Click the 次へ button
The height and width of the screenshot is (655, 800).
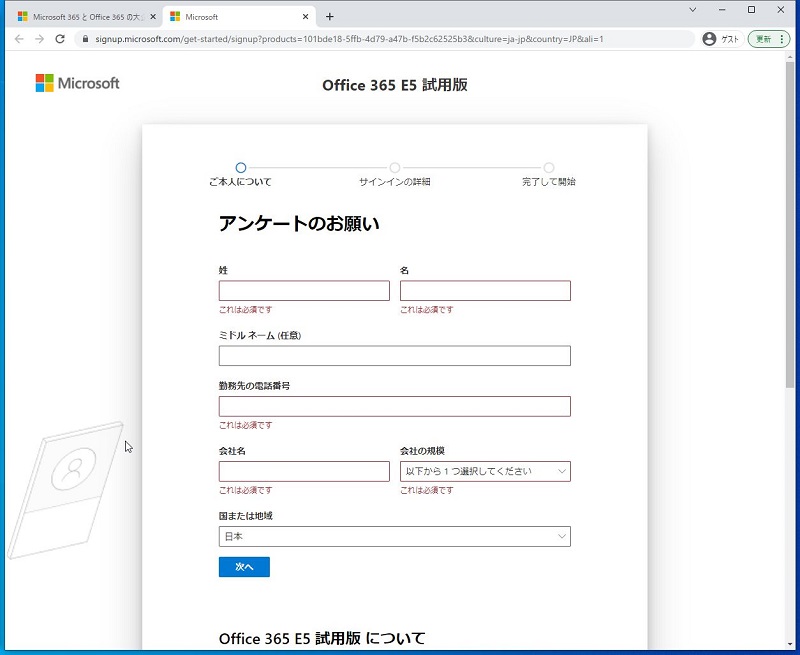(x=244, y=567)
